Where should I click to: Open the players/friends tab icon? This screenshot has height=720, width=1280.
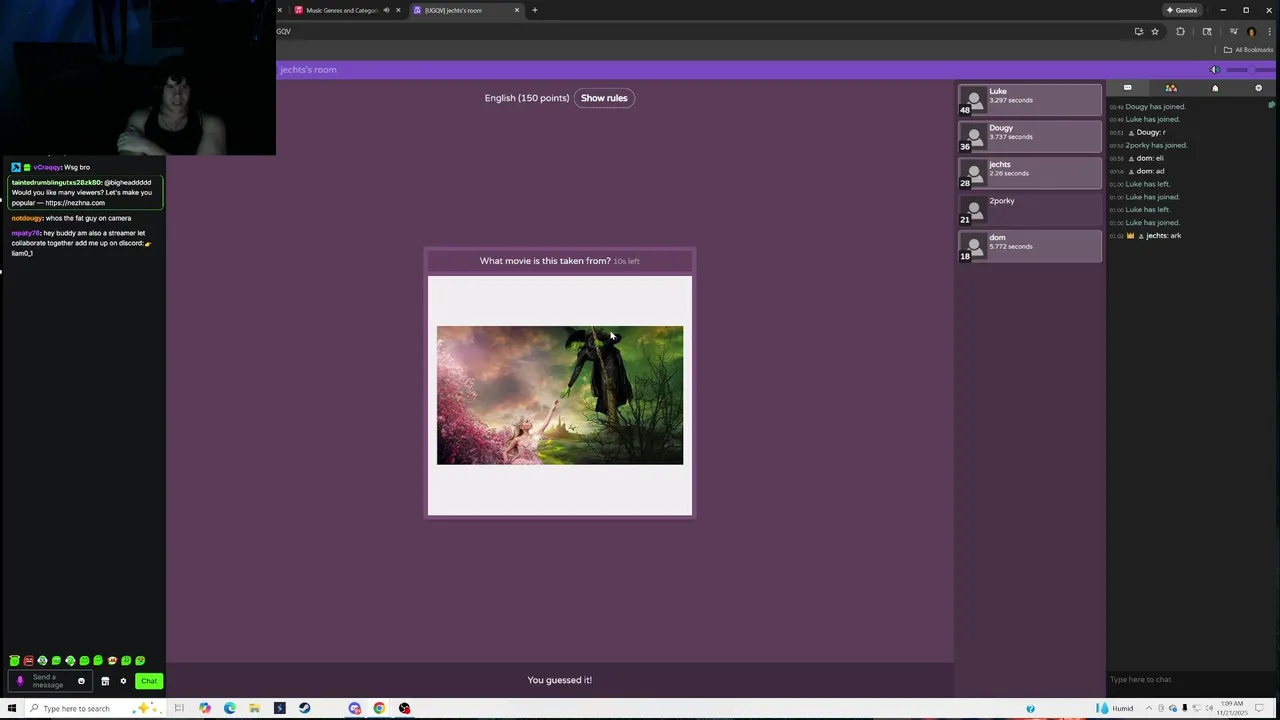click(1171, 88)
